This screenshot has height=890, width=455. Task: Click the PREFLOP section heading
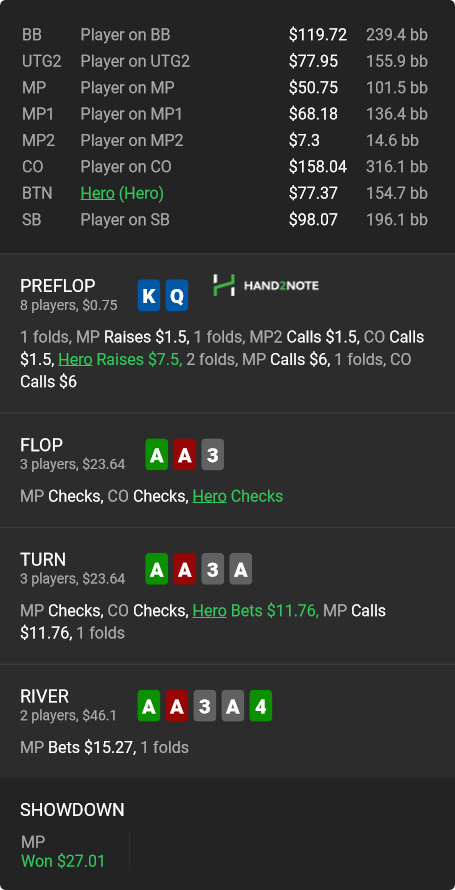[58, 286]
